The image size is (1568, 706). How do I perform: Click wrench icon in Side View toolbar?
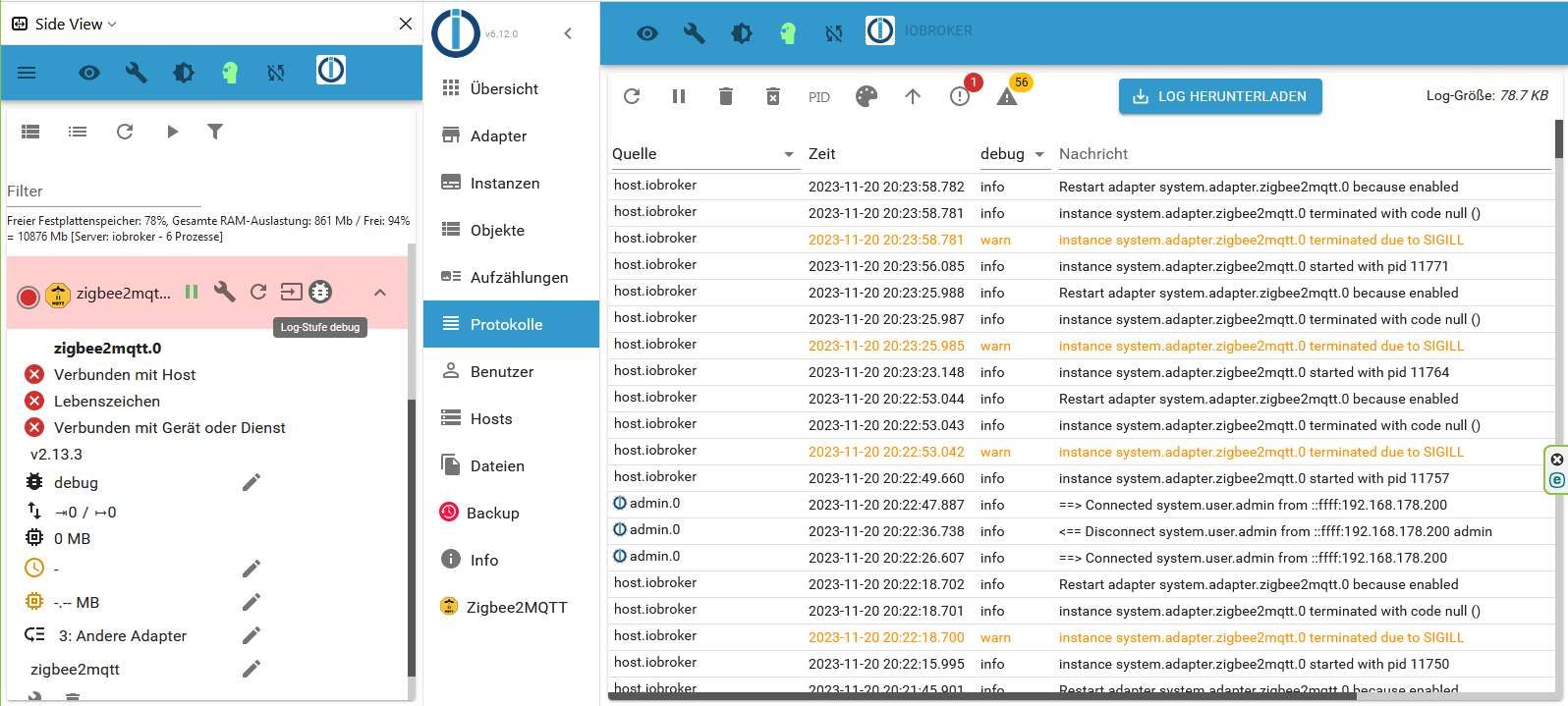coord(136,73)
